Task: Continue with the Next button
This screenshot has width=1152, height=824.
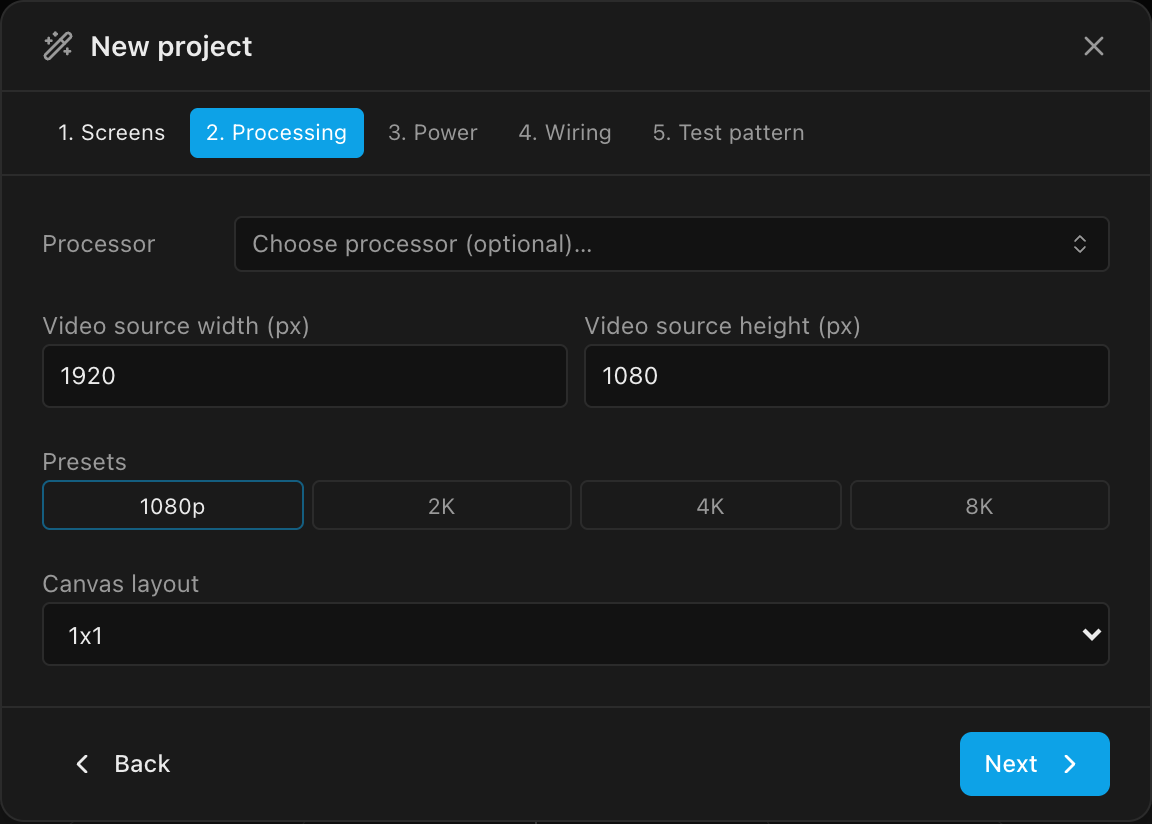Action: [x=1034, y=764]
